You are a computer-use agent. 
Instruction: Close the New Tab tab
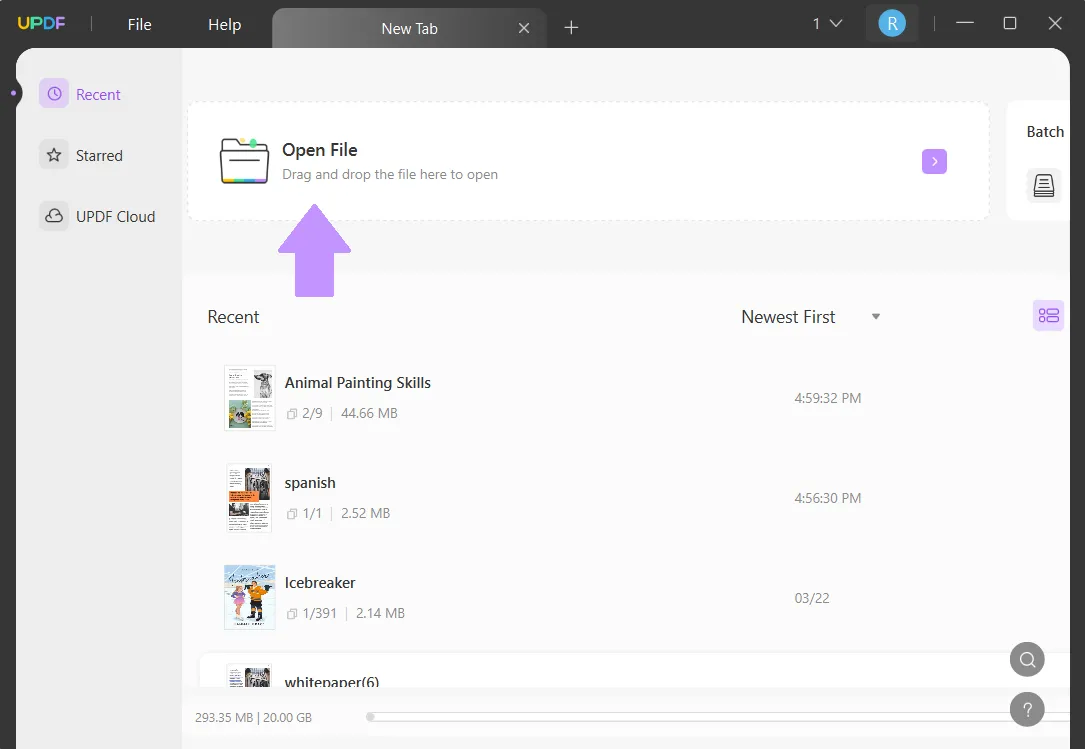(524, 28)
